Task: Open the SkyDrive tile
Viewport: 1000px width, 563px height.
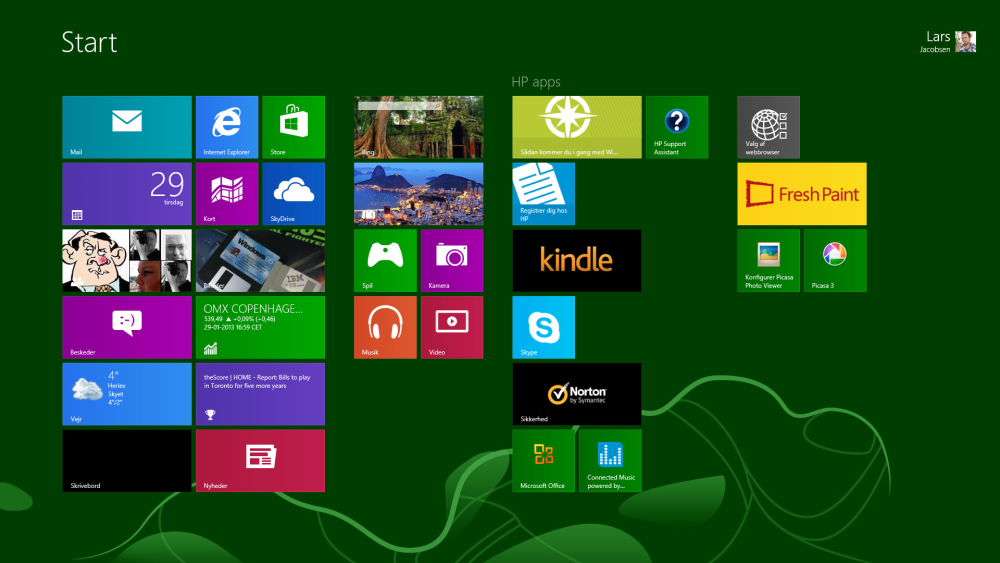Action: click(293, 194)
